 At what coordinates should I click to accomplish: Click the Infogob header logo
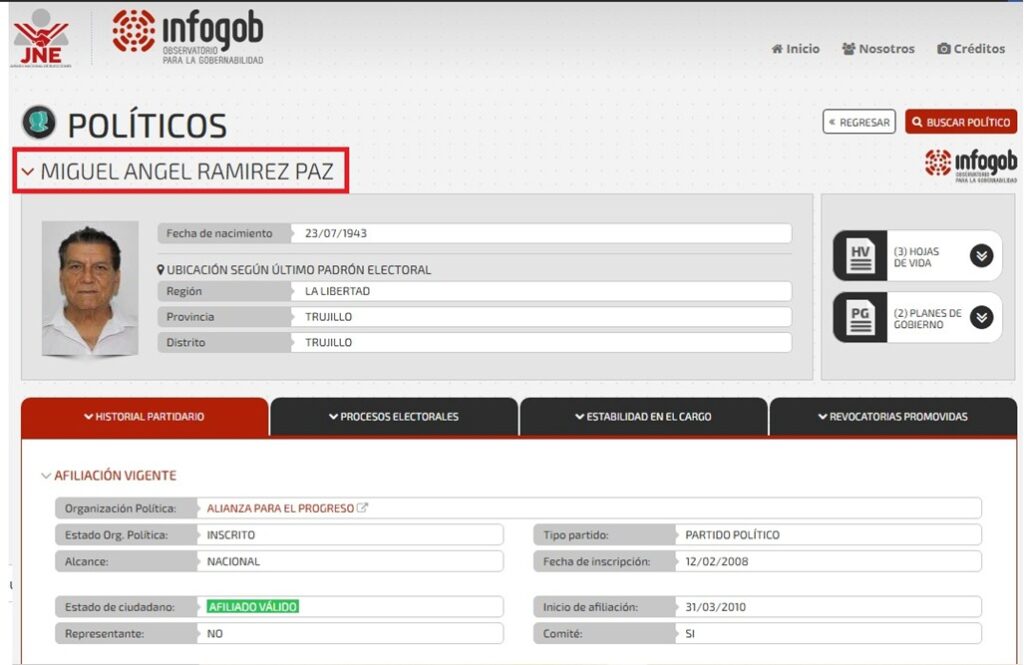(187, 37)
